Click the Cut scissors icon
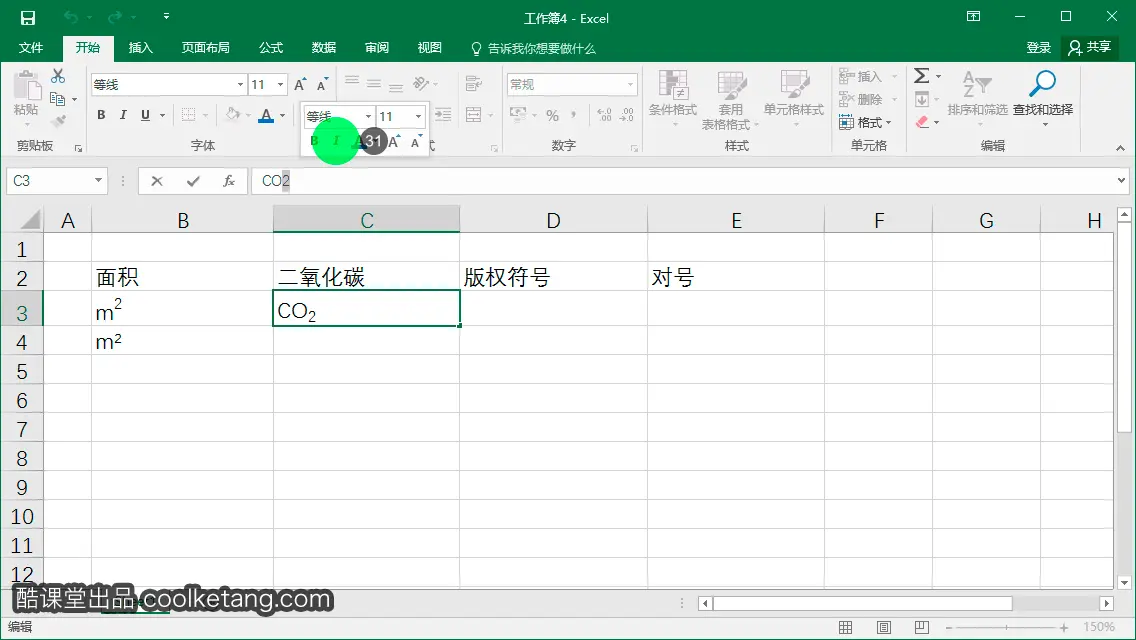The height and width of the screenshot is (640, 1136). [58, 76]
